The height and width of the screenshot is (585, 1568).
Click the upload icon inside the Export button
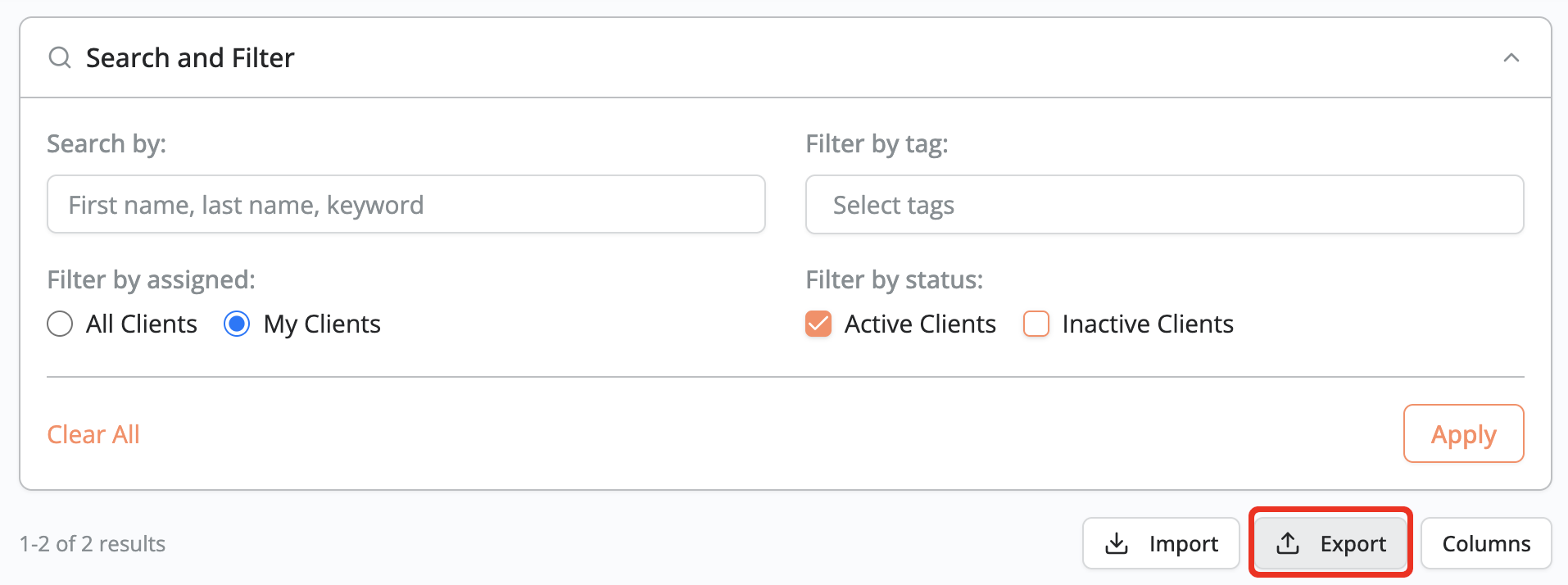click(x=1288, y=542)
